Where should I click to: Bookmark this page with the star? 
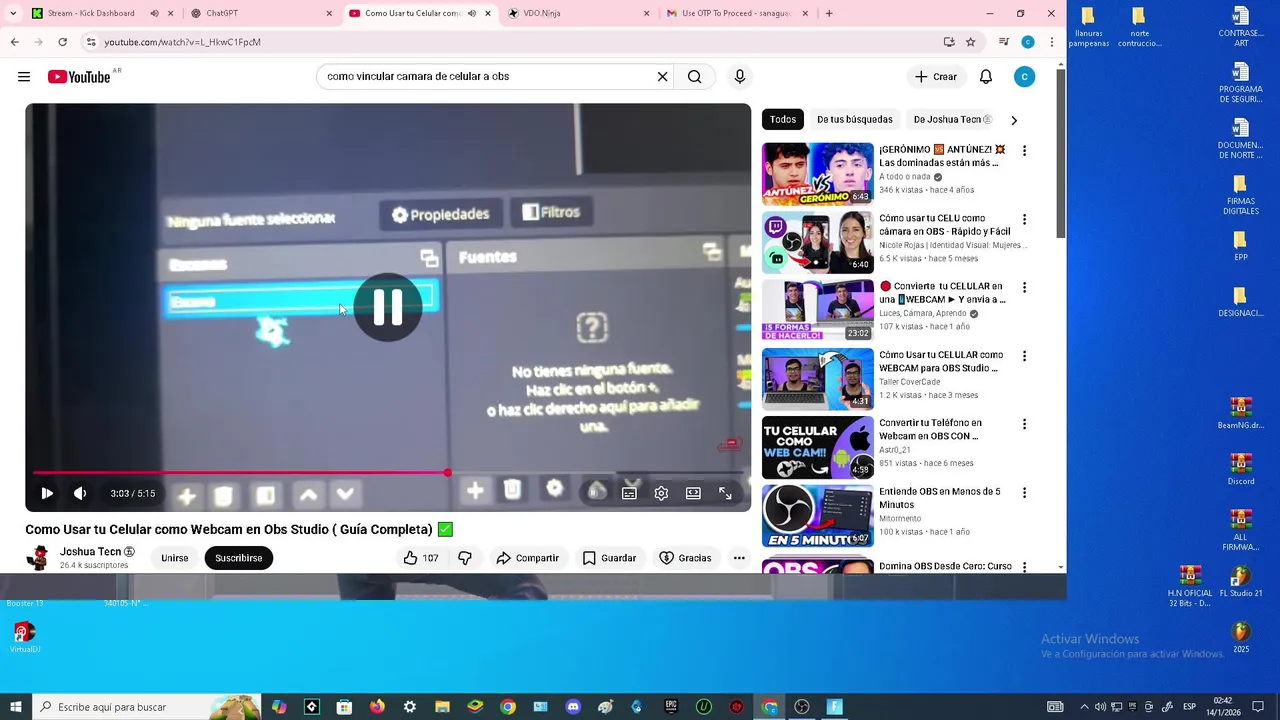(x=970, y=42)
